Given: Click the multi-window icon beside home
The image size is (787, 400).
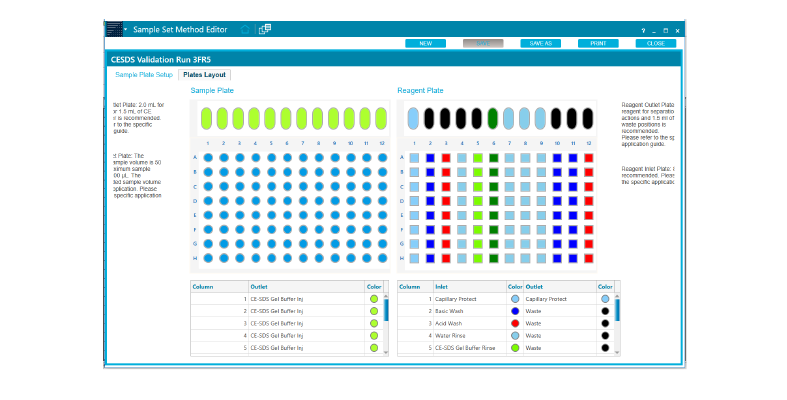Looking at the screenshot, I should [265, 30].
